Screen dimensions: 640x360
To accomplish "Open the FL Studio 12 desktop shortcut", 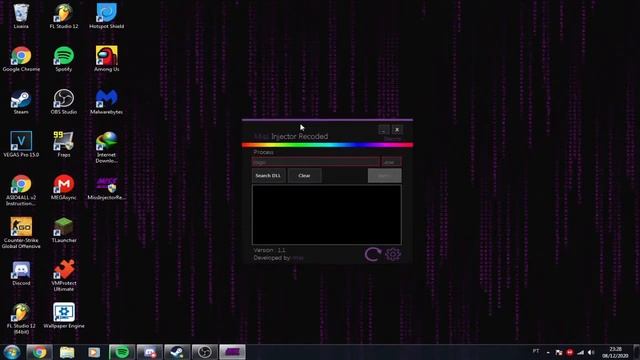I will pos(64,16).
